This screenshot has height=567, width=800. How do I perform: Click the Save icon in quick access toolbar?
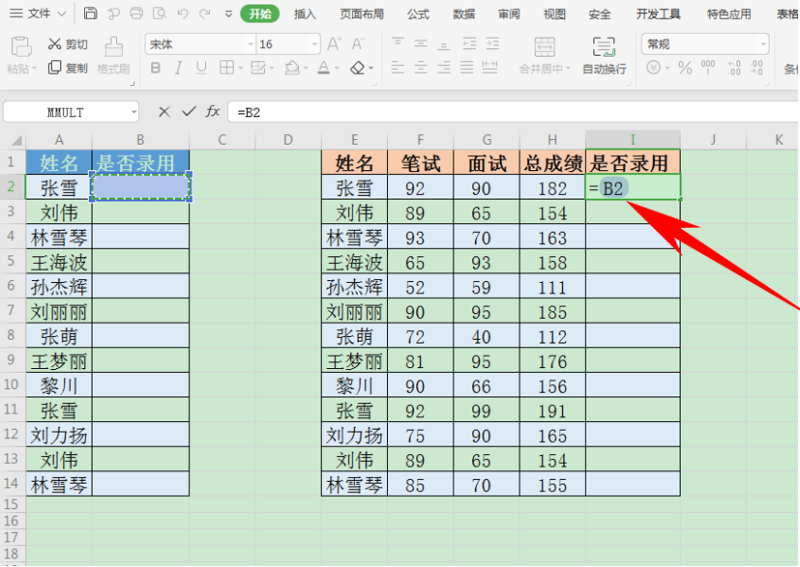pos(91,14)
